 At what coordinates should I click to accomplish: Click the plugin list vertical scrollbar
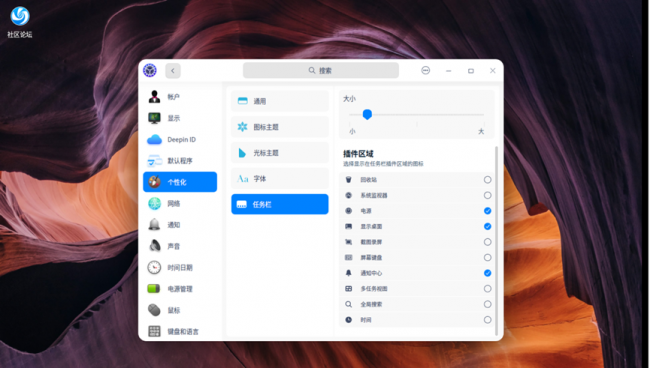[x=497, y=241]
